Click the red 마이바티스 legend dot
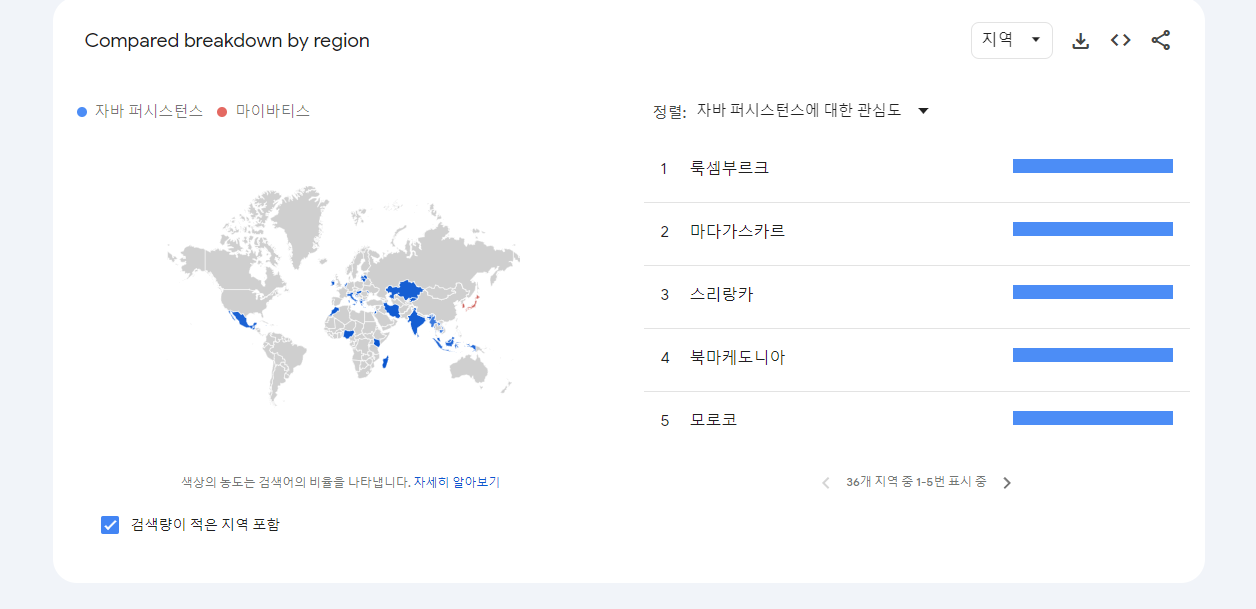This screenshot has height=609, width=1256. point(222,112)
